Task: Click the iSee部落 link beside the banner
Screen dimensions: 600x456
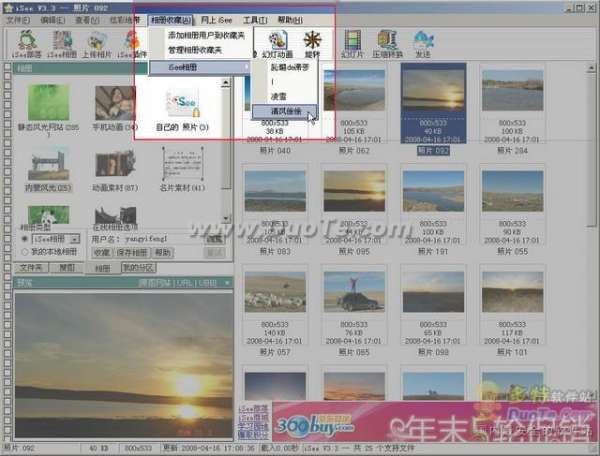Action: (x=253, y=409)
